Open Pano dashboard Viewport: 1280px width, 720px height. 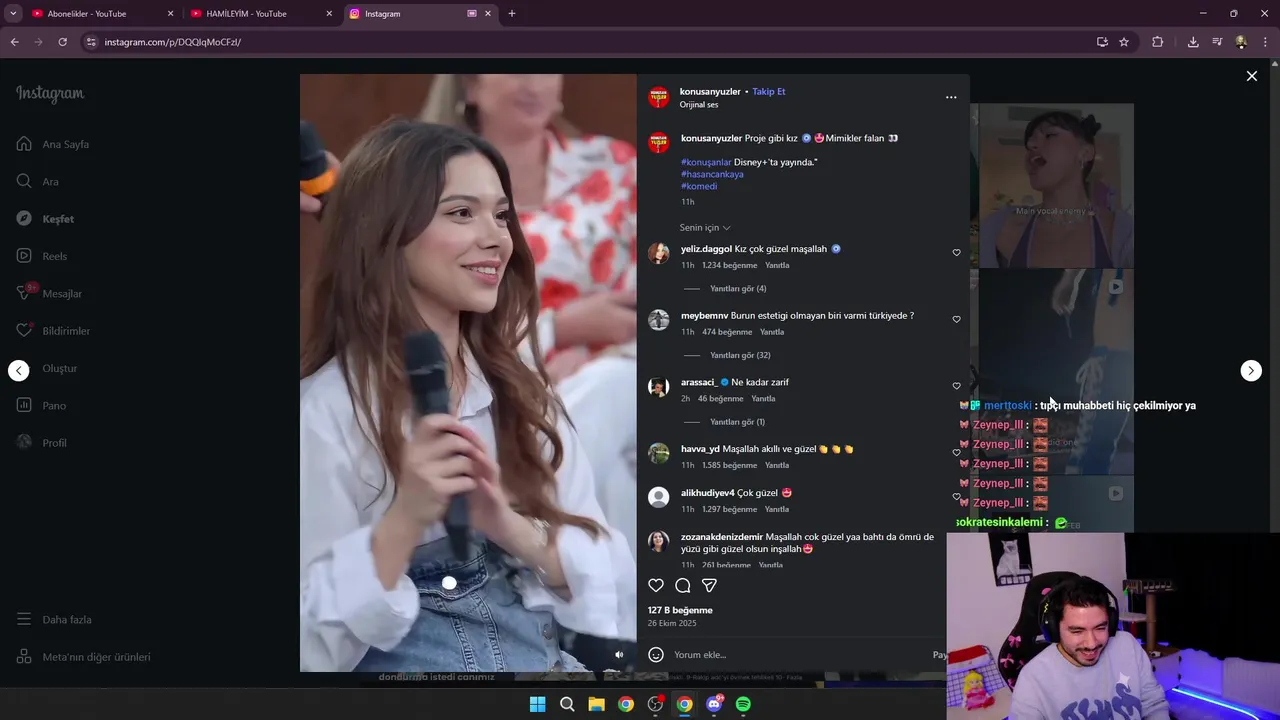pos(41,405)
